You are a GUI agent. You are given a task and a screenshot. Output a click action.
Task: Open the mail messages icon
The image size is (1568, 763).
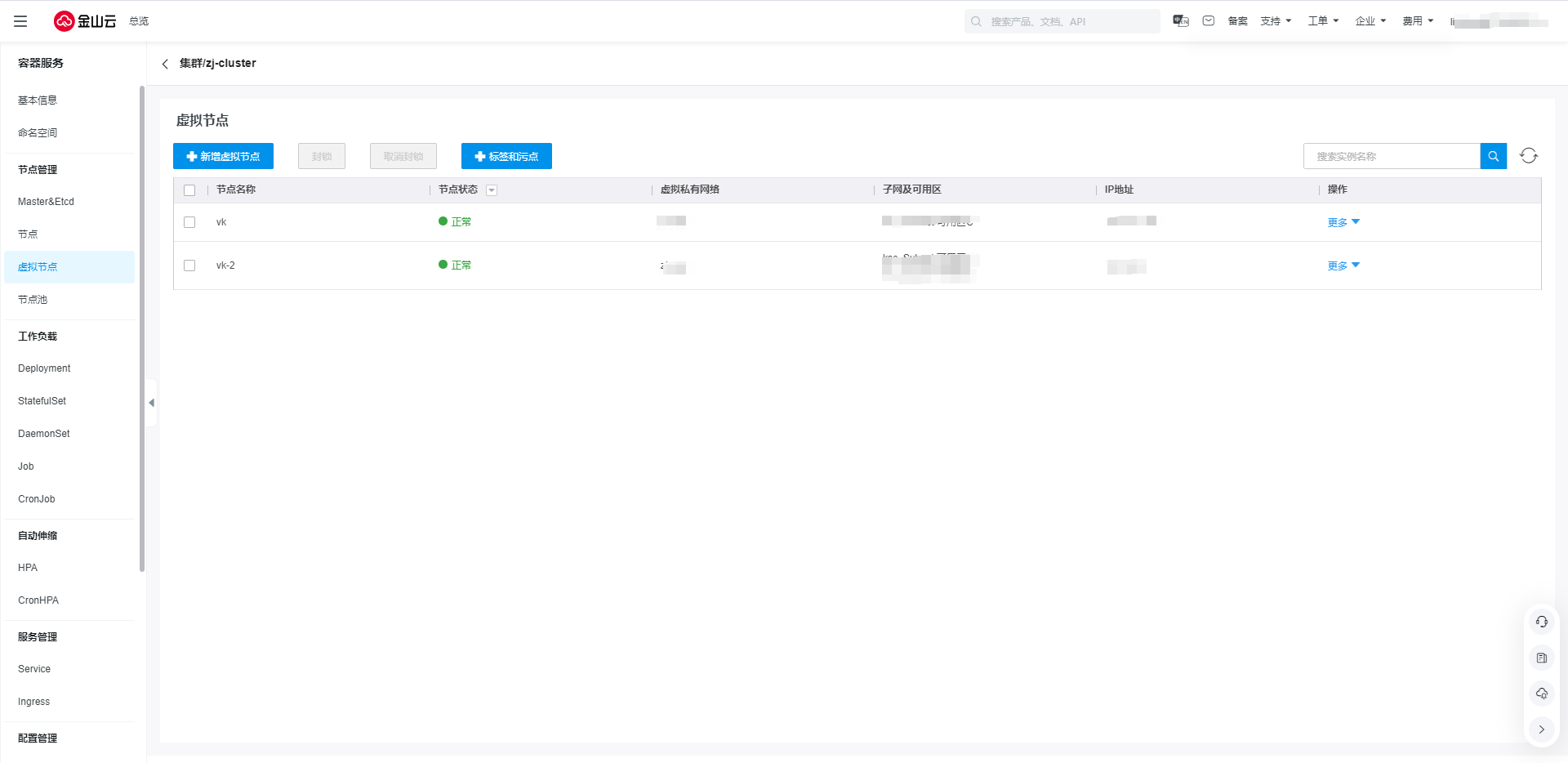tap(1209, 21)
